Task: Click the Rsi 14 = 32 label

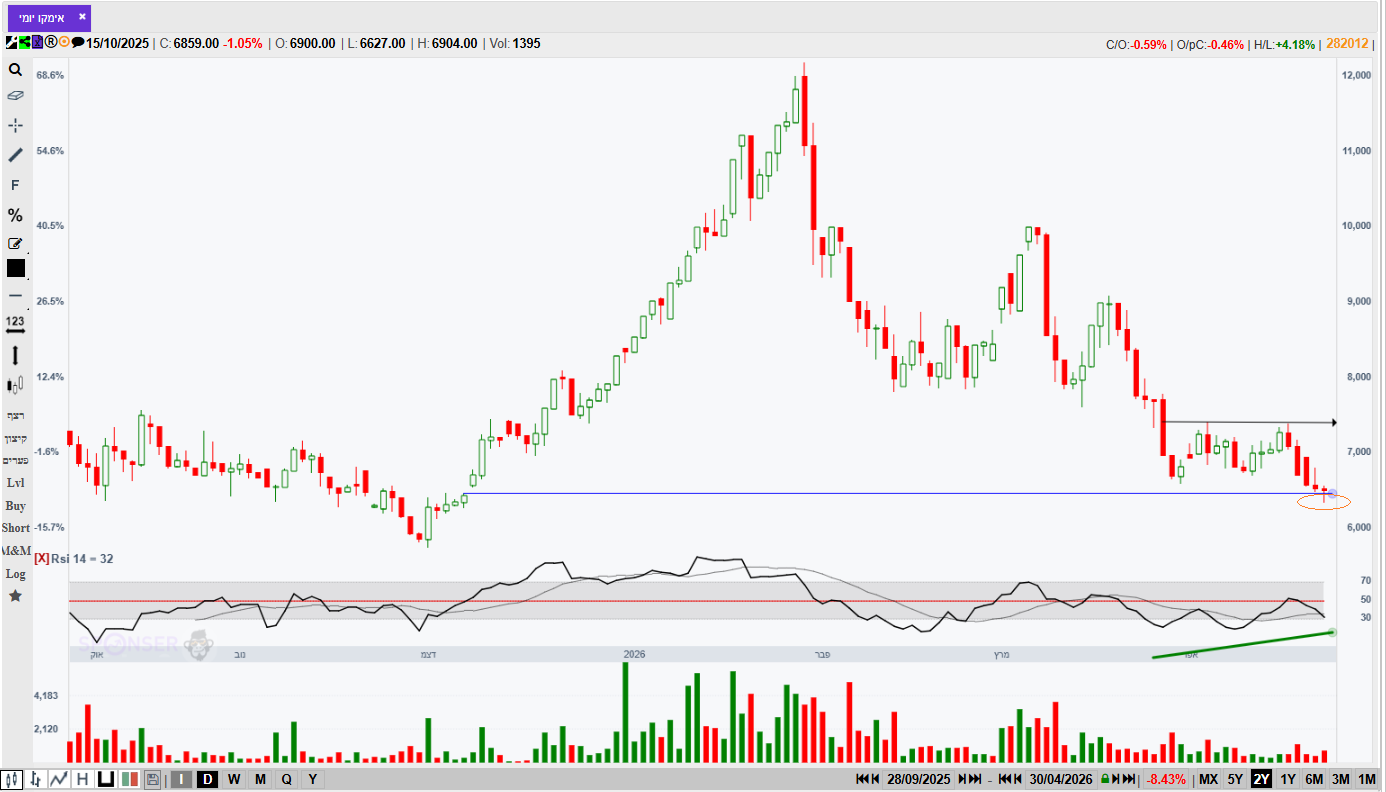Action: coord(82,558)
